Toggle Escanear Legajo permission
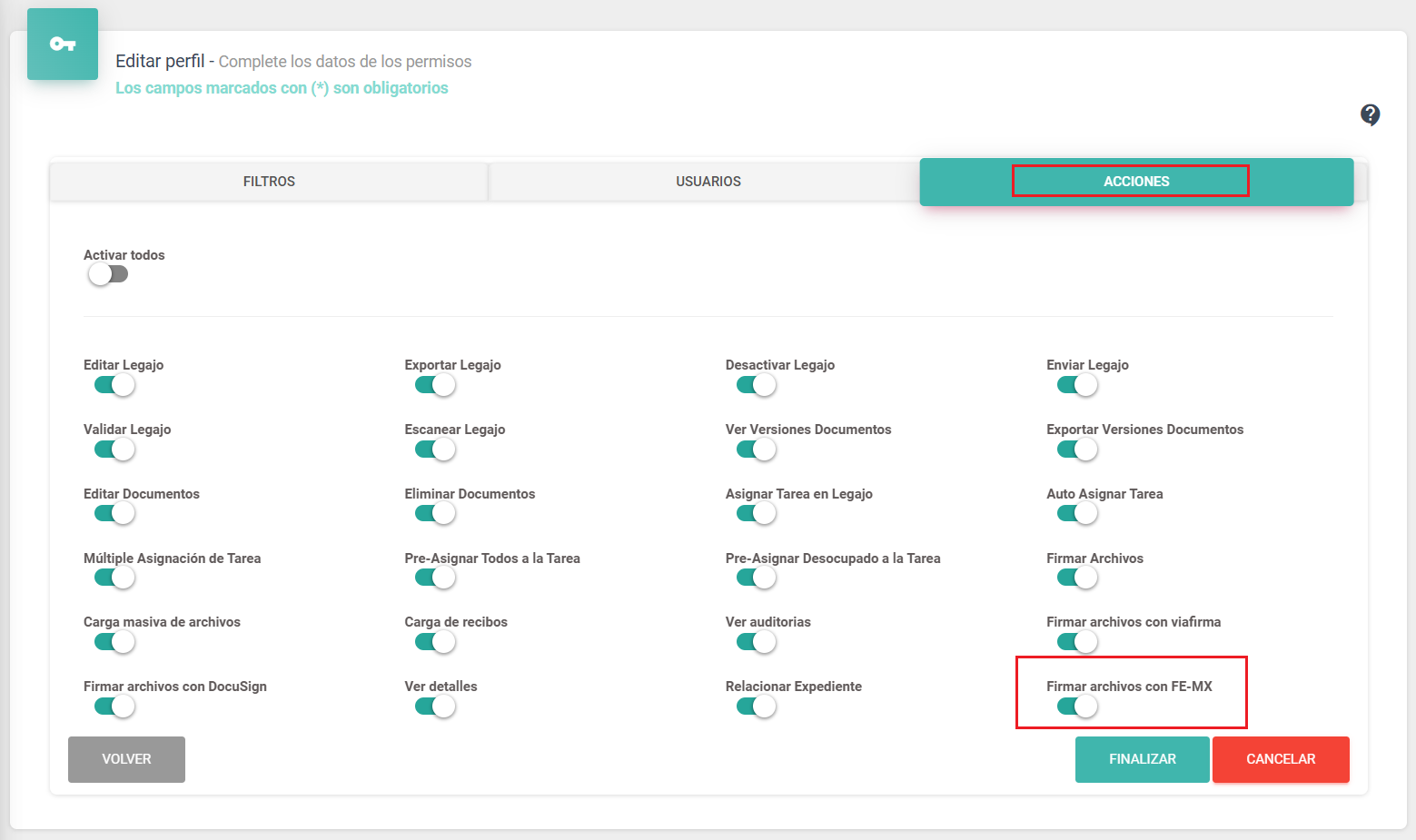1416x840 pixels. tap(435, 450)
